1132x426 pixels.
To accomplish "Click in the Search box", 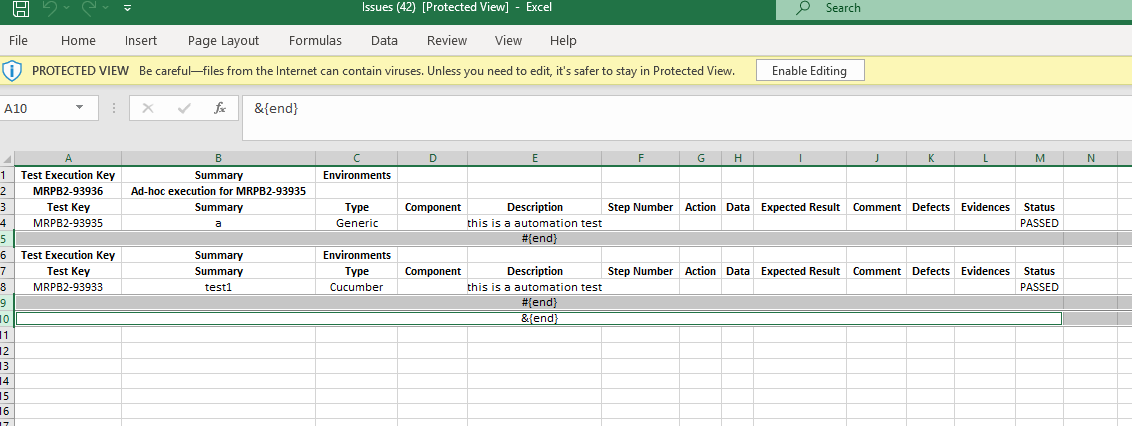I will coord(954,9).
